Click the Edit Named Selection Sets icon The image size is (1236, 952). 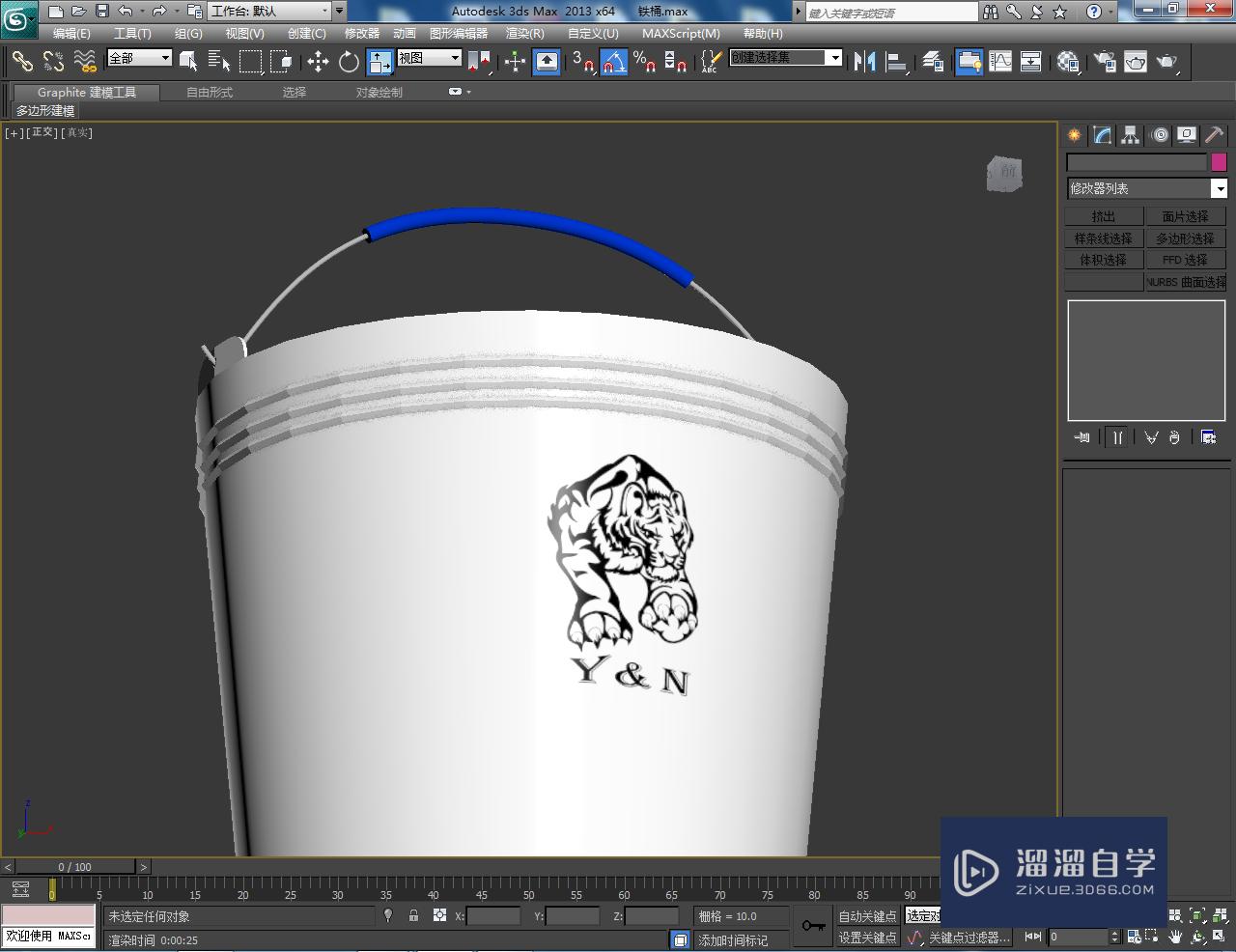coord(710,62)
